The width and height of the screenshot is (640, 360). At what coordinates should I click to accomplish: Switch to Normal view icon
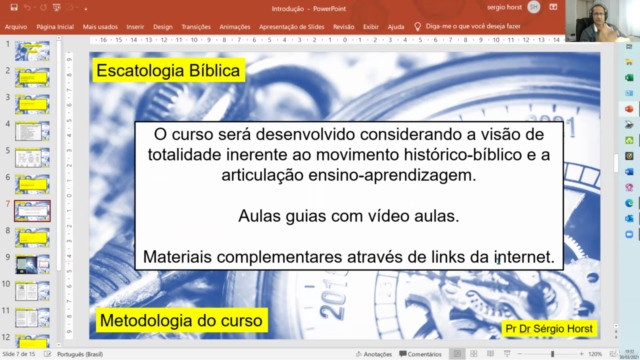click(x=457, y=354)
